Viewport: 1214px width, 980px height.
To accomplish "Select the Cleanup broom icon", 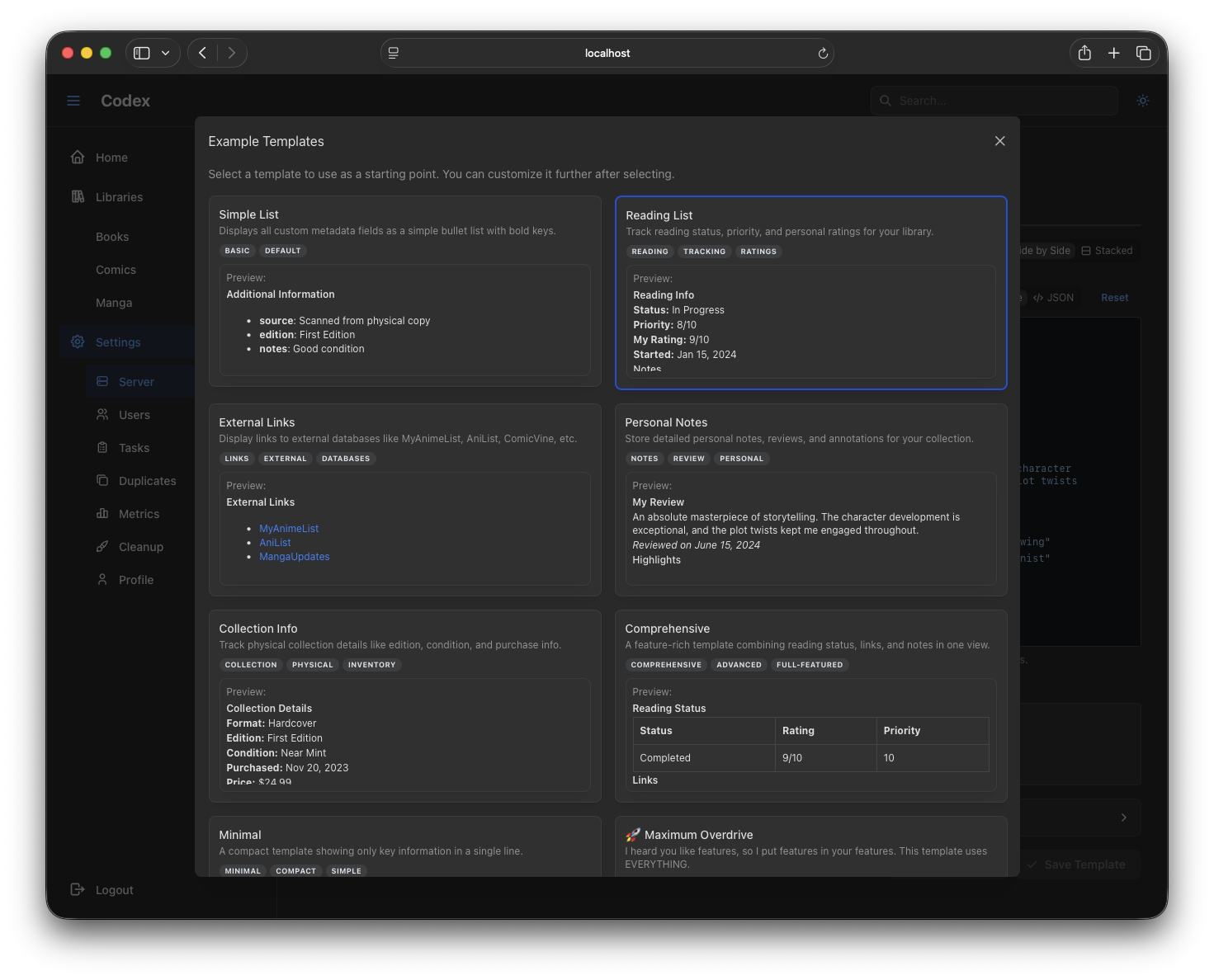I will click(102, 546).
